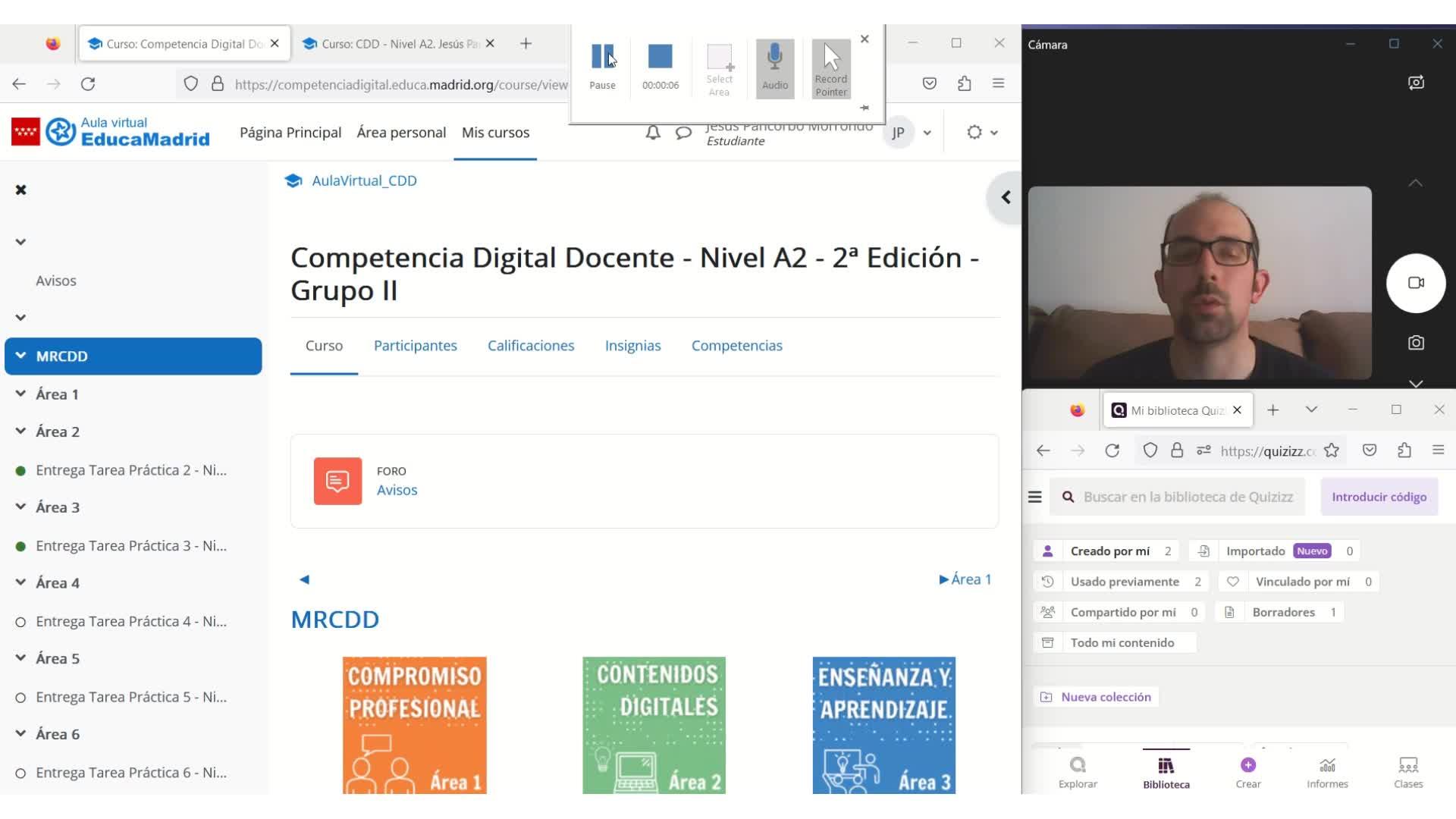Pause the screen recording
Image resolution: width=1456 pixels, height=819 pixels.
[602, 57]
